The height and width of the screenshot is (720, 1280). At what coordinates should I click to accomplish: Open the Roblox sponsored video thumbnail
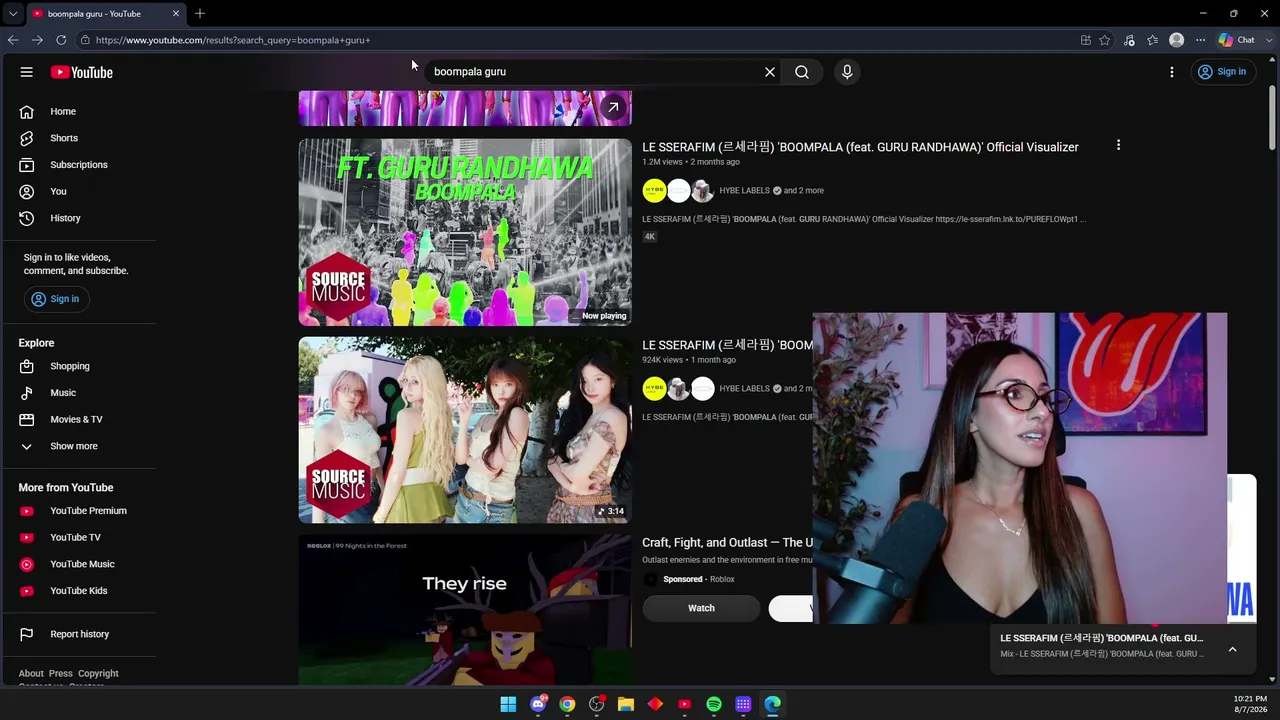pyautogui.click(x=465, y=609)
